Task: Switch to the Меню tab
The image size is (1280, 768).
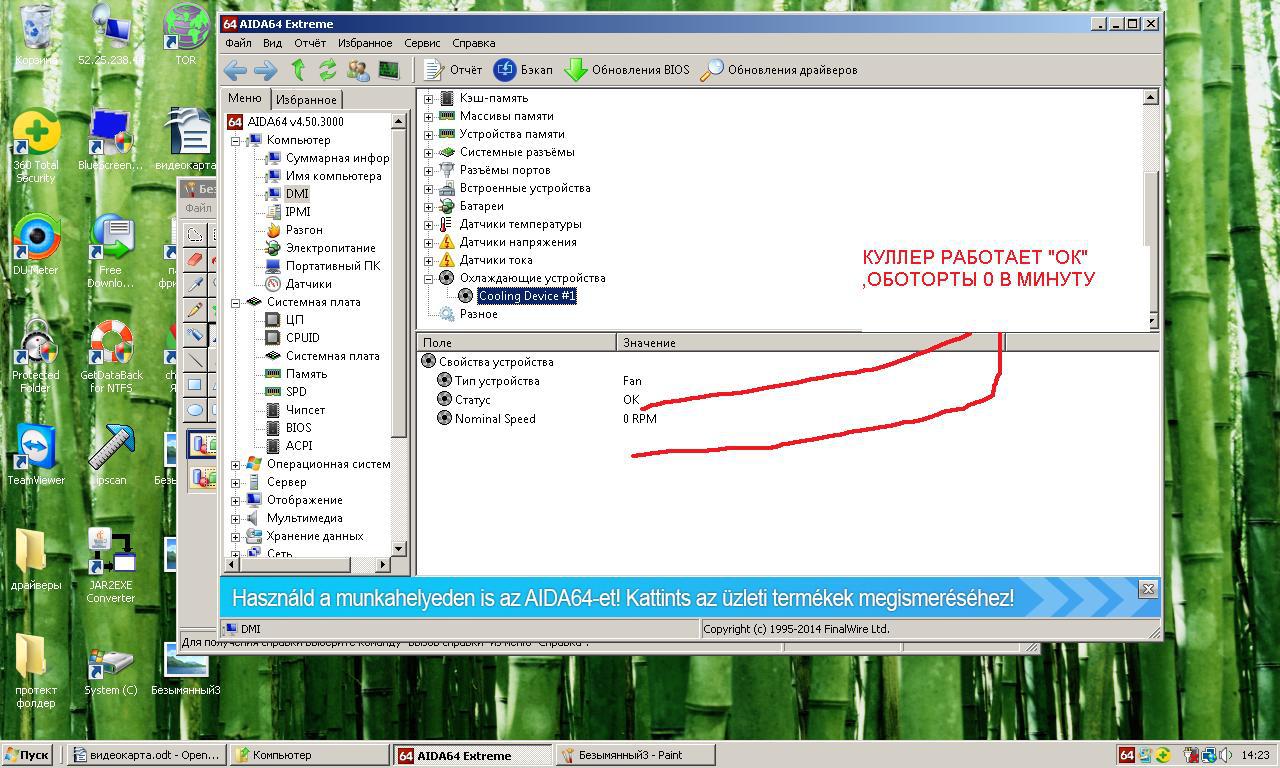Action: click(x=244, y=98)
